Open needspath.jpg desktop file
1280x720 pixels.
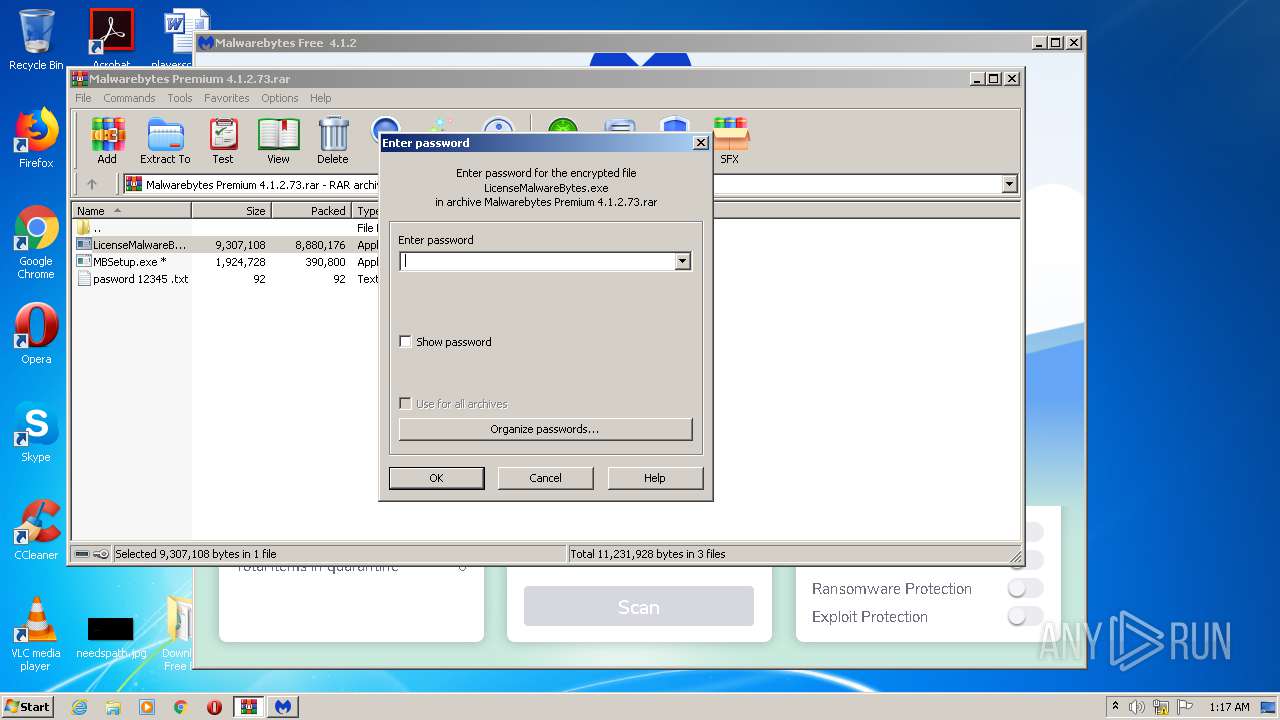(111, 637)
